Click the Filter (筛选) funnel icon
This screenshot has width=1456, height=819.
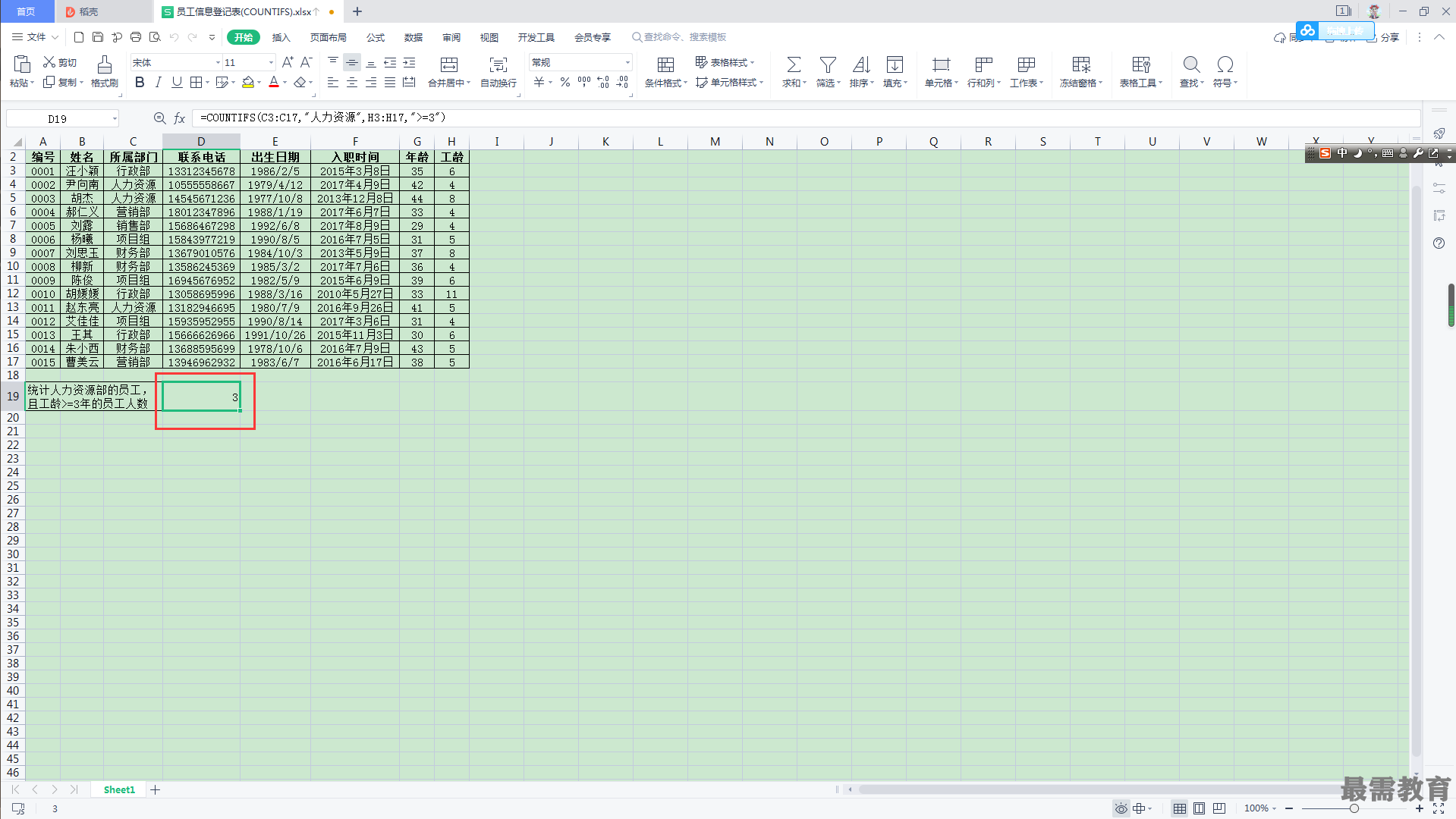pos(828,64)
